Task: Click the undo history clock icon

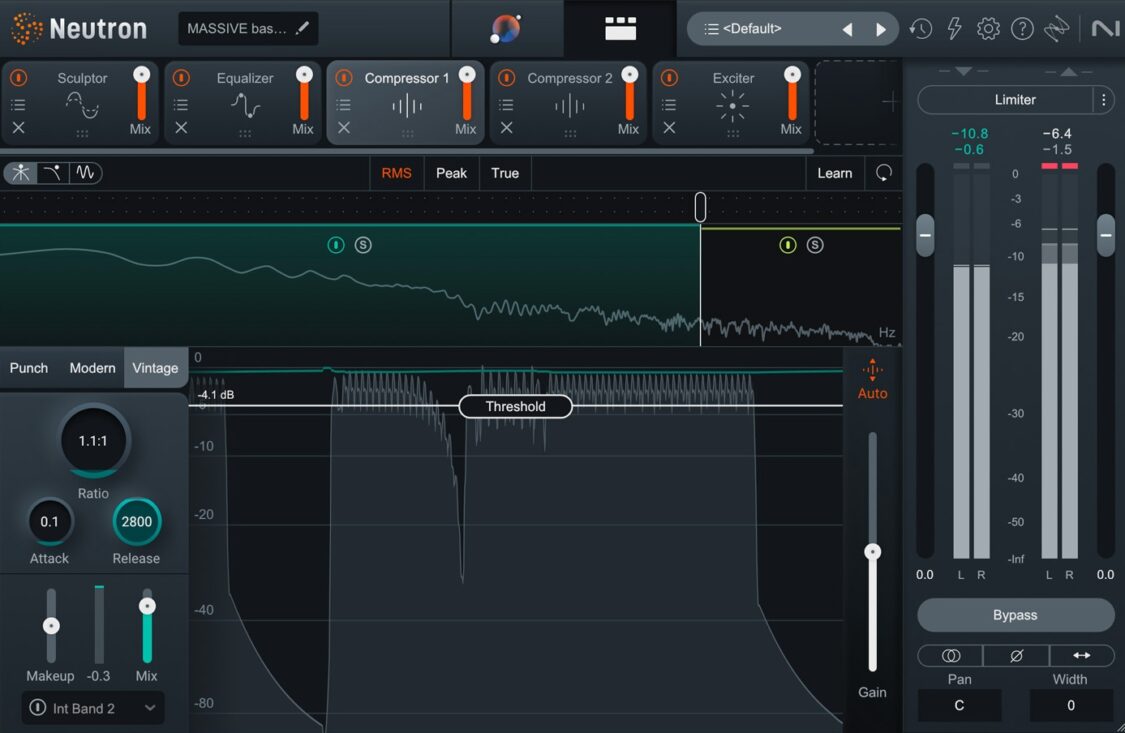Action: (920, 28)
